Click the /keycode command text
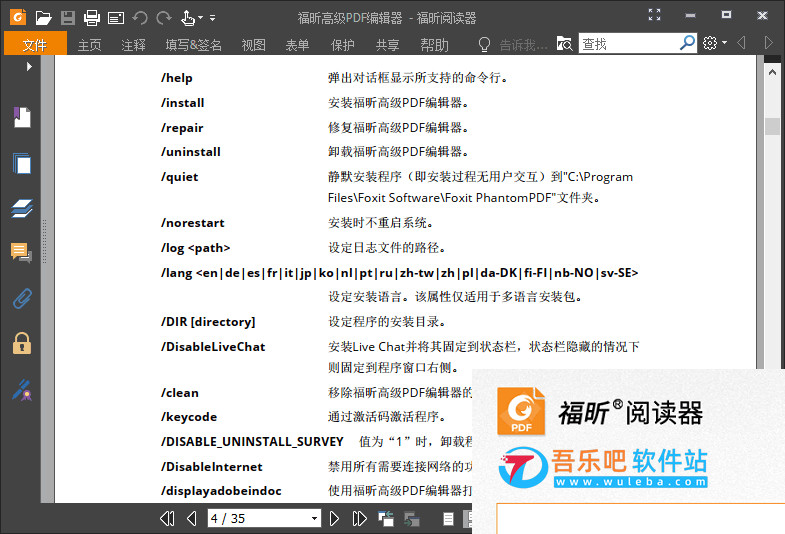Image resolution: width=785 pixels, height=534 pixels. 189,417
